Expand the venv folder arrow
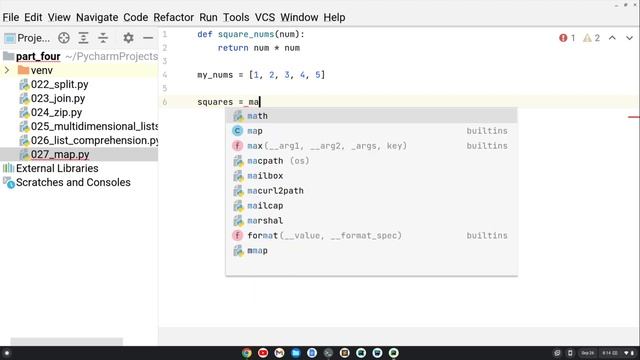 coord(7,70)
